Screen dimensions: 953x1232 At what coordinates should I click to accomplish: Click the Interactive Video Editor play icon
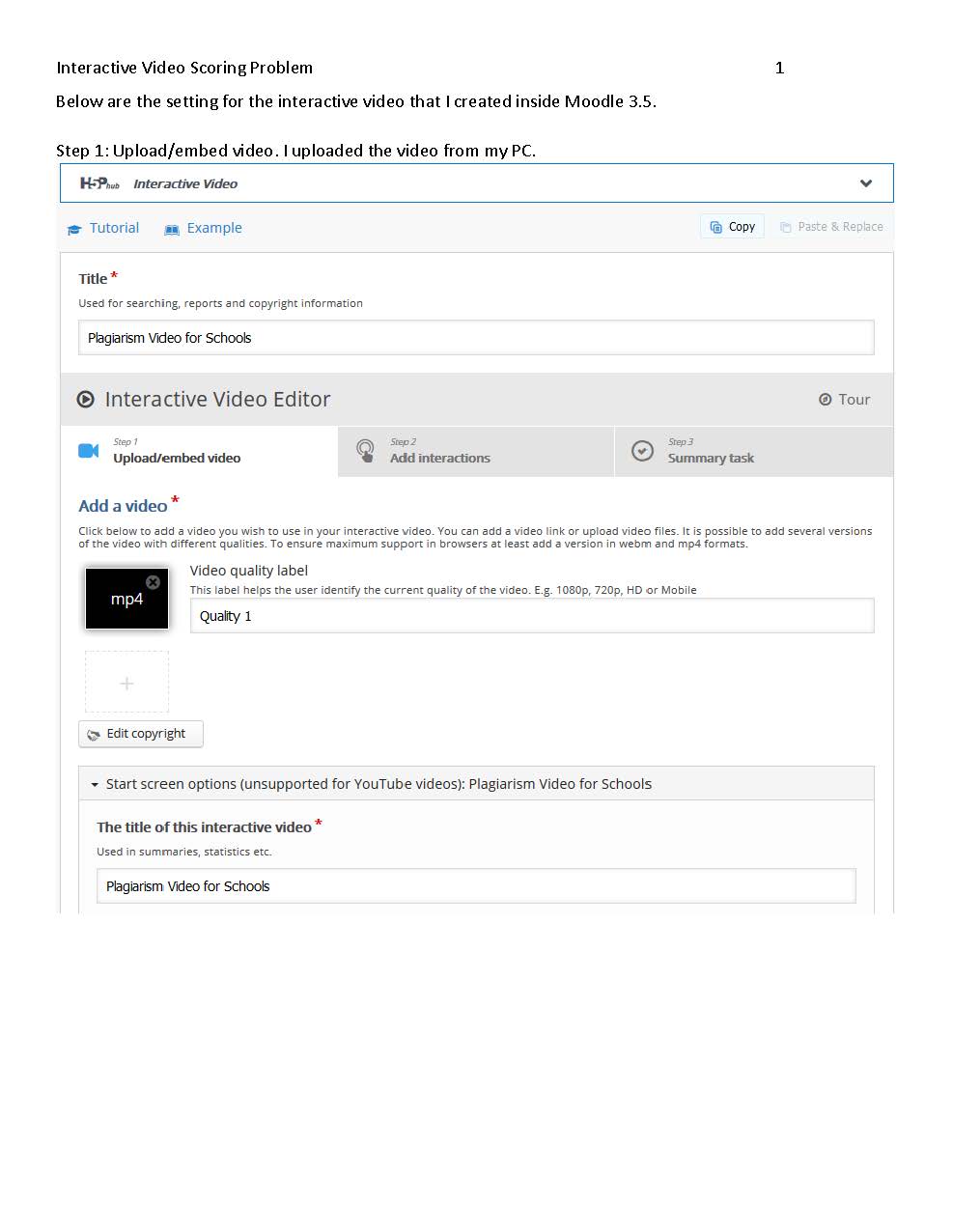pos(86,399)
